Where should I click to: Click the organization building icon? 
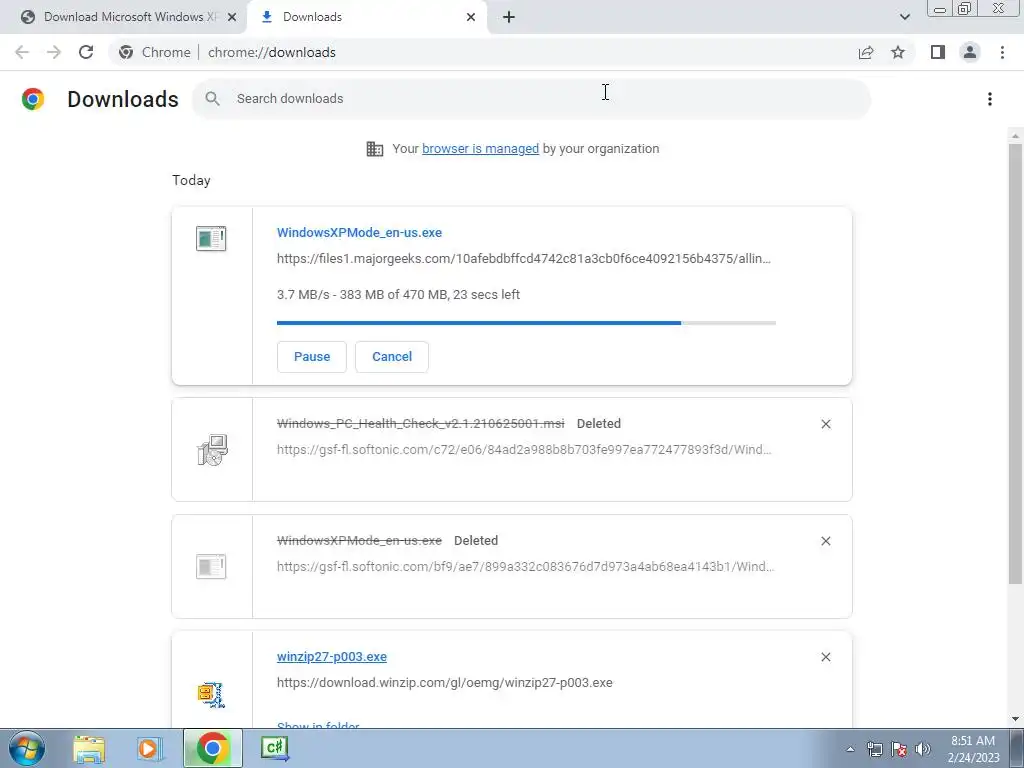tap(375, 149)
